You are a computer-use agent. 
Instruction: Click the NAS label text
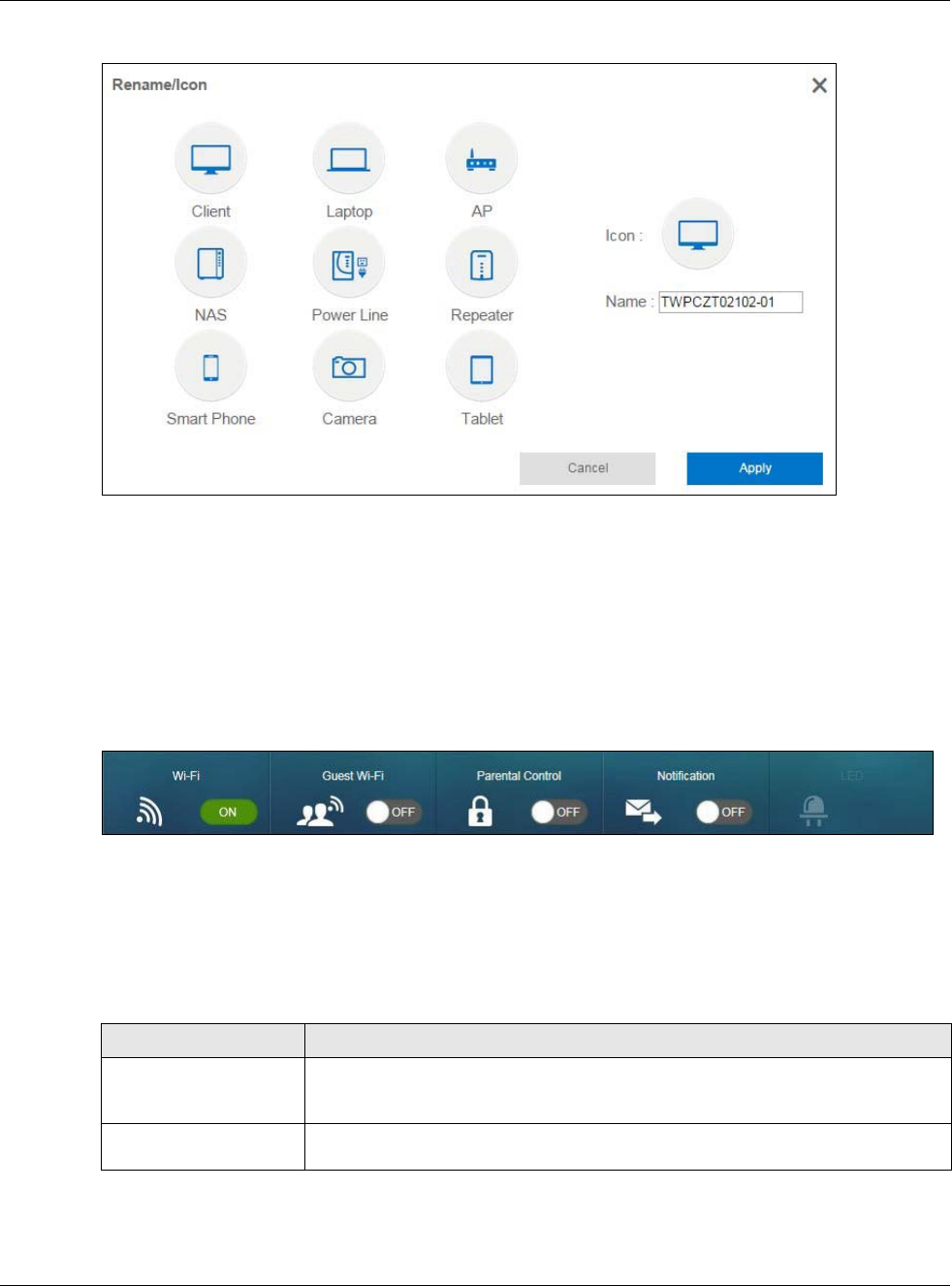210,315
